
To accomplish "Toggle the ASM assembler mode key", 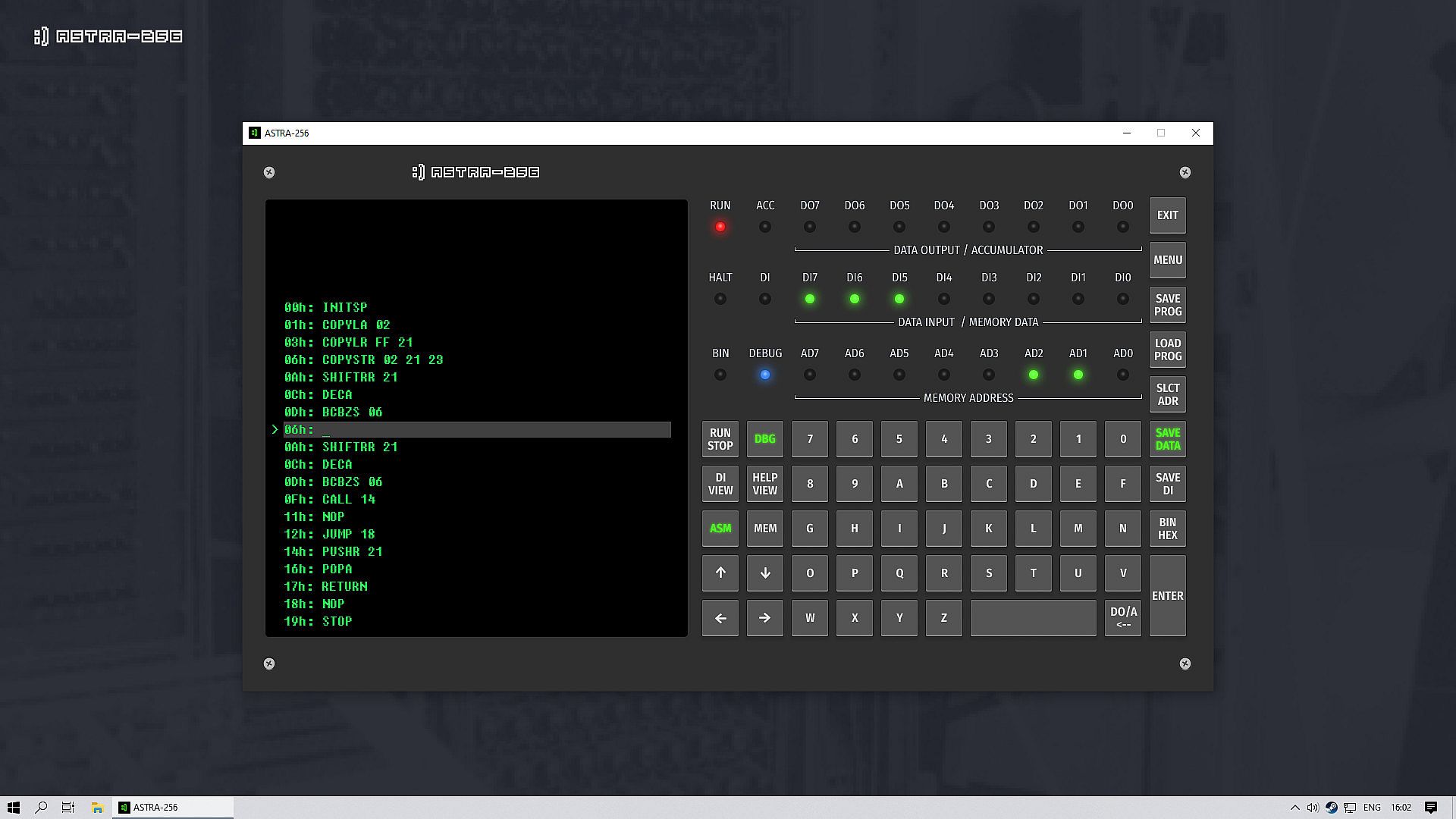I will (x=720, y=529).
